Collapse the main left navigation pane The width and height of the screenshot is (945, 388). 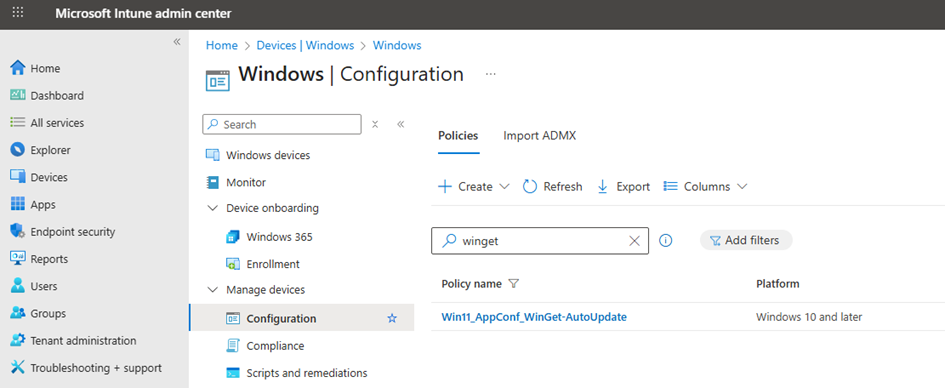pos(177,42)
